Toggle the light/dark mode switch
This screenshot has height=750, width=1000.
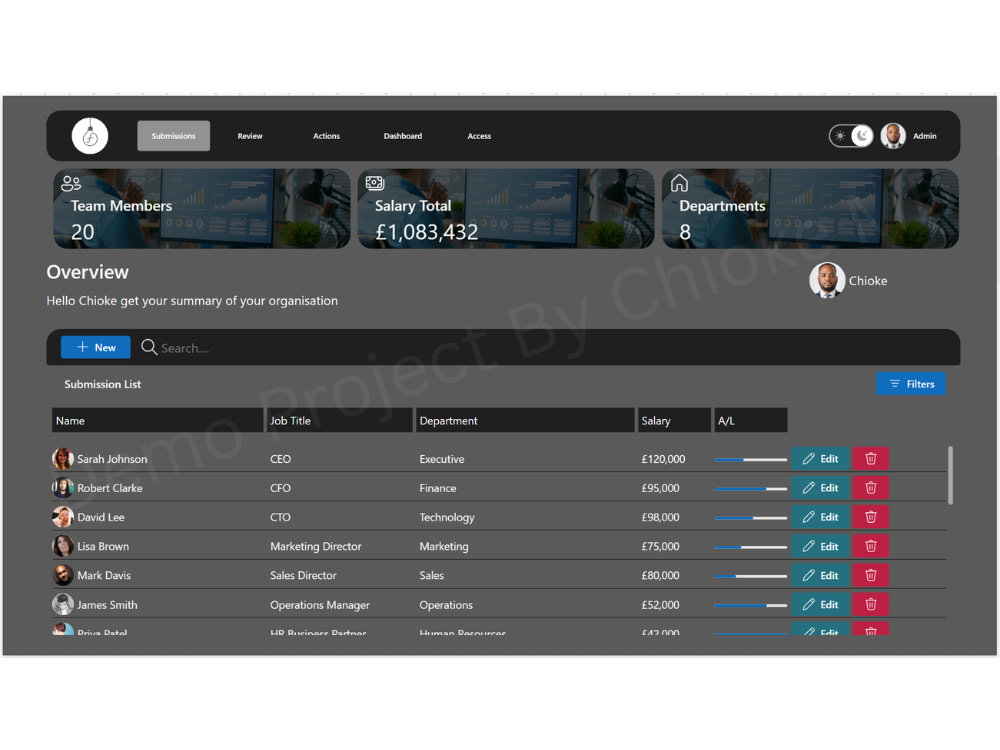851,136
